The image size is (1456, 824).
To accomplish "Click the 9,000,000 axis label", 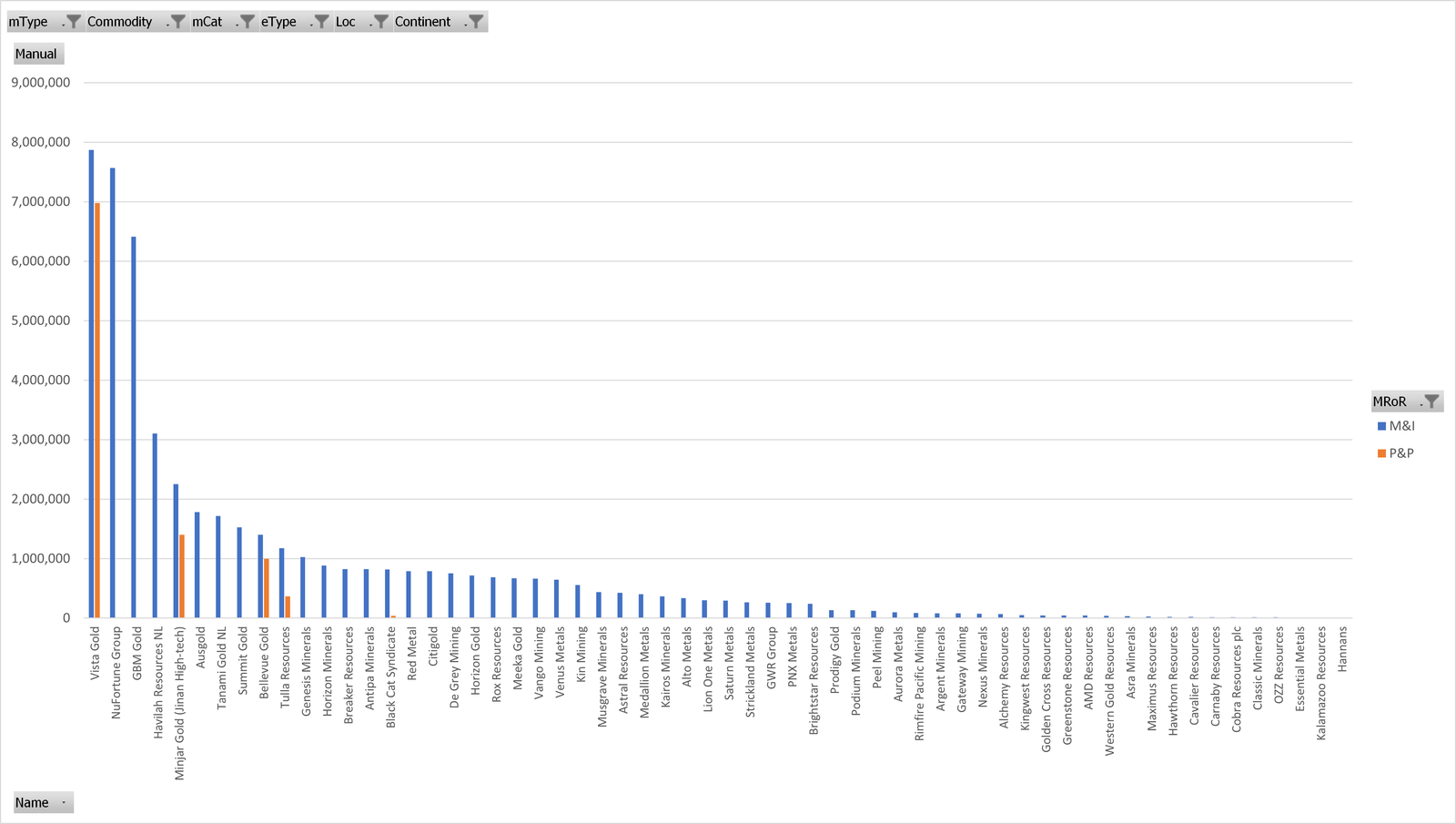I will [x=41, y=83].
